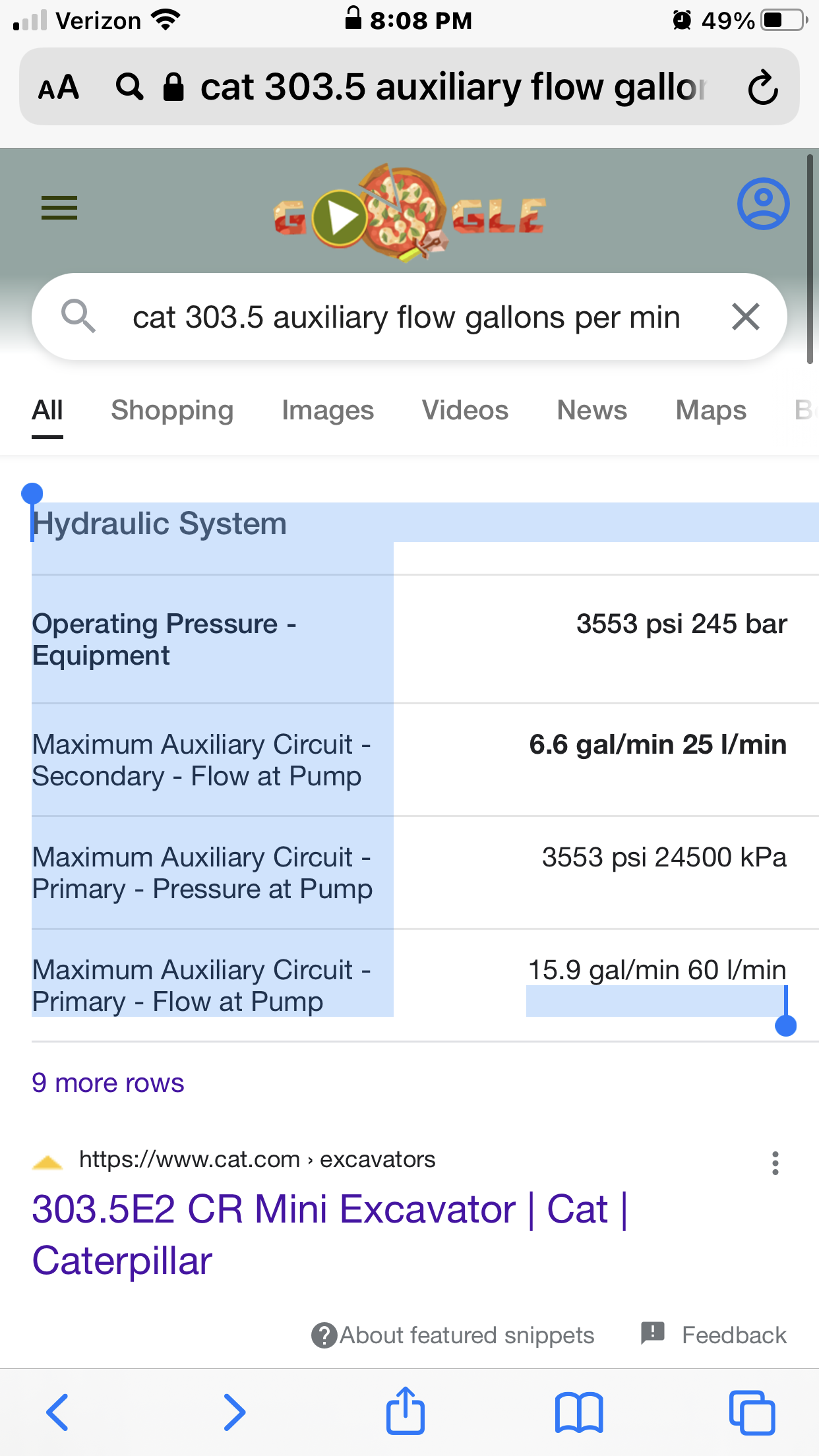Open the Videos results tab
Screen dimensions: 819x1456
pos(465,411)
